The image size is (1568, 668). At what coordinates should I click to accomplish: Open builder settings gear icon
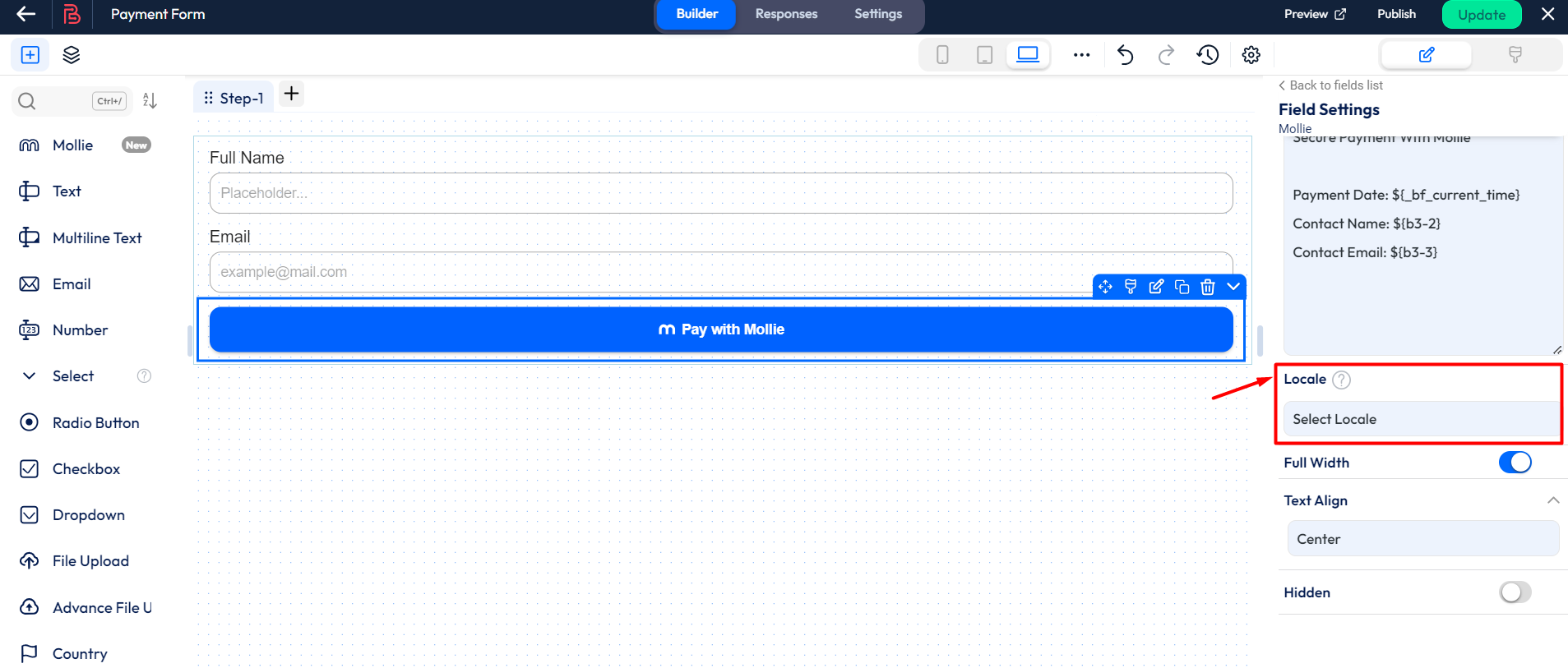click(x=1251, y=55)
